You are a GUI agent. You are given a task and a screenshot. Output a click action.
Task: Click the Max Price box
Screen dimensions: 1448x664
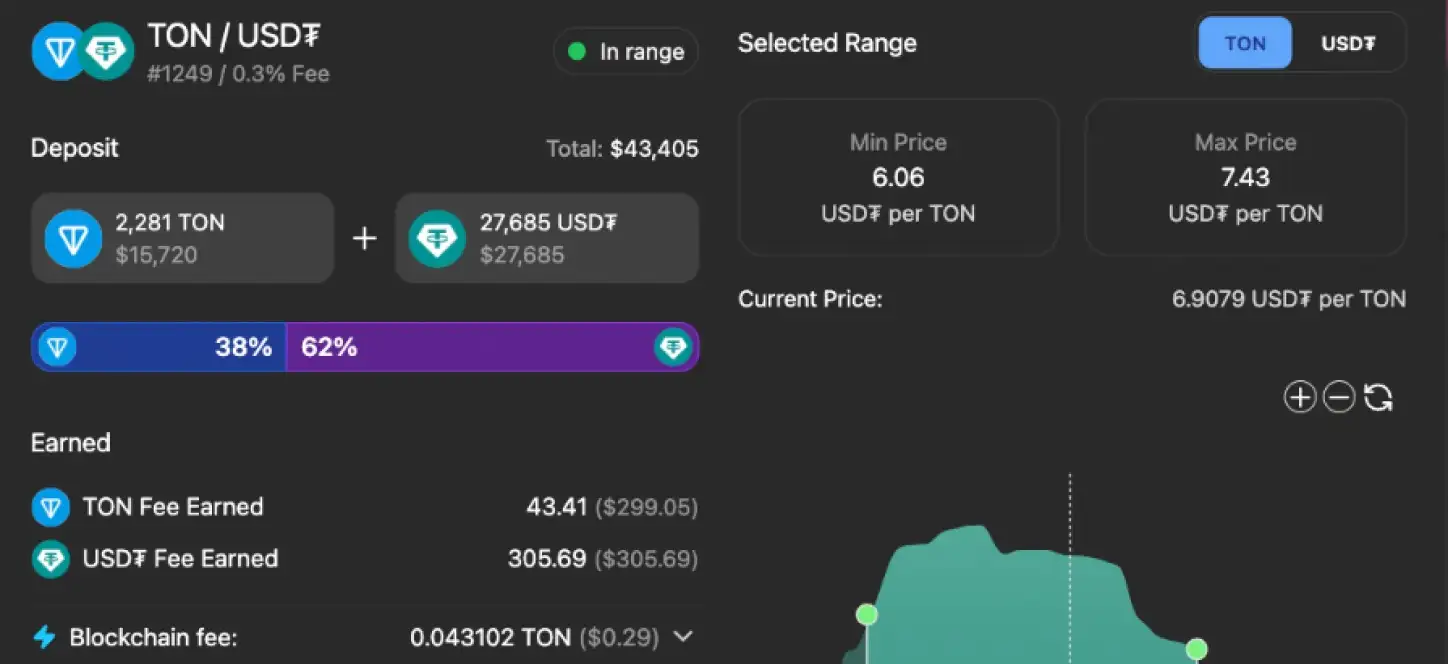tap(1245, 177)
